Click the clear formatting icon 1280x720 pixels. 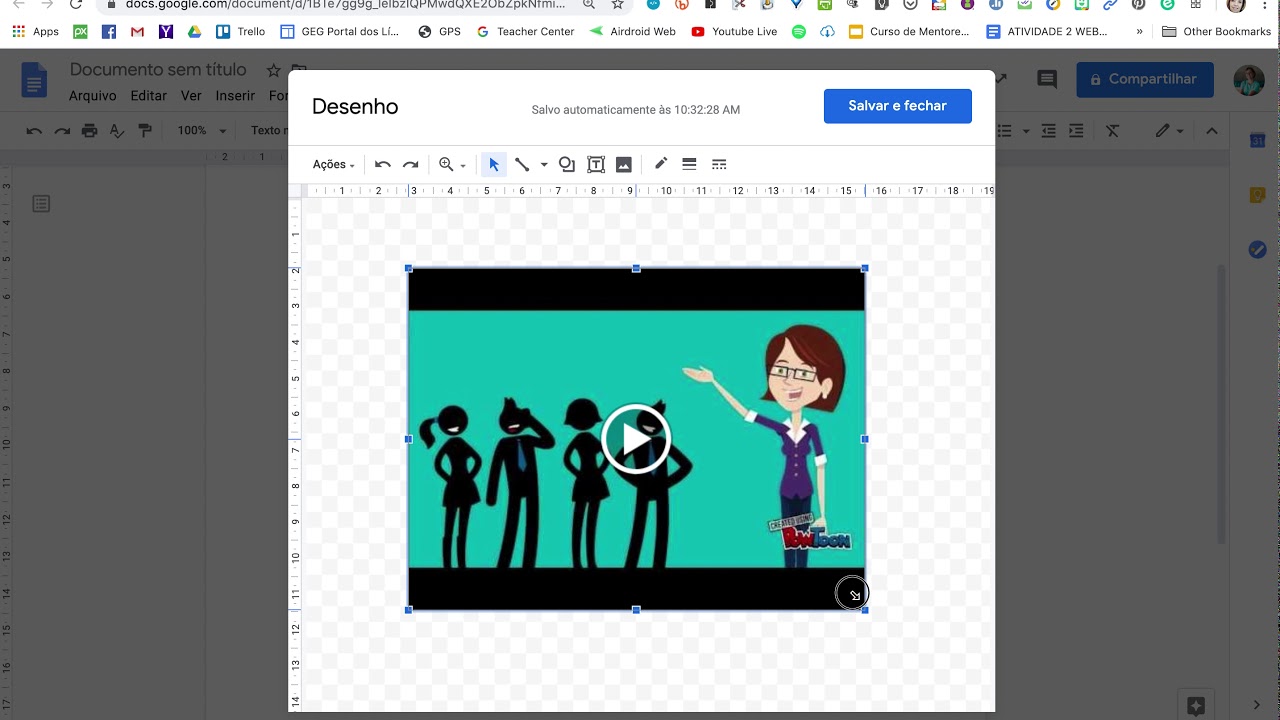tap(1112, 131)
